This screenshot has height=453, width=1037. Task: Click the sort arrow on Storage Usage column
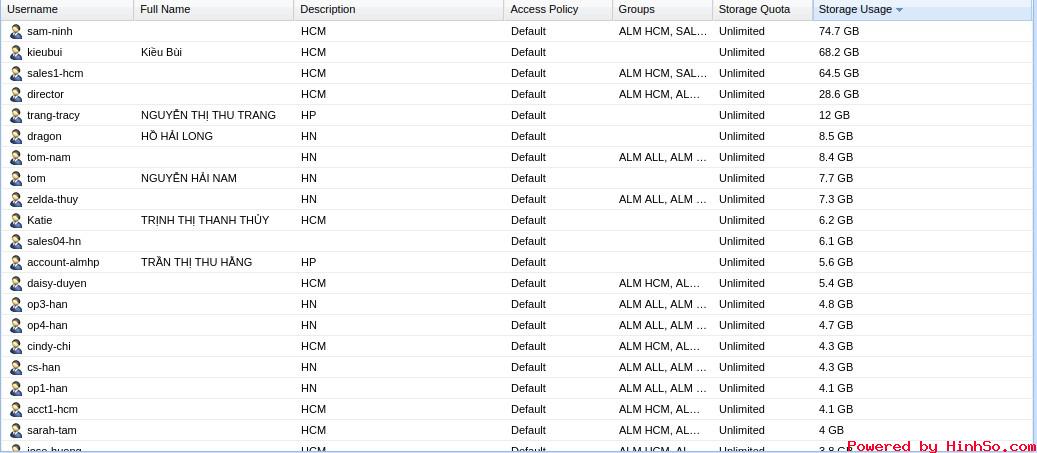[x=899, y=10]
